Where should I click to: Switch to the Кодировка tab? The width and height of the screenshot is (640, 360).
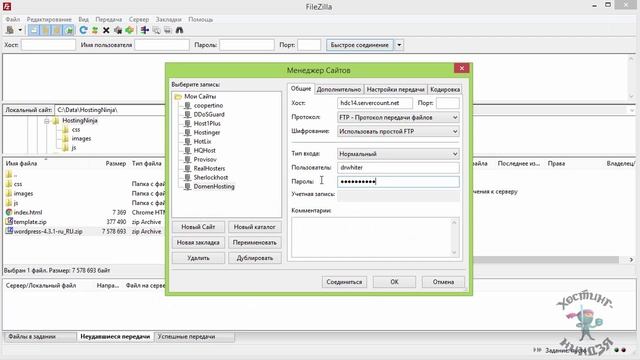445,89
